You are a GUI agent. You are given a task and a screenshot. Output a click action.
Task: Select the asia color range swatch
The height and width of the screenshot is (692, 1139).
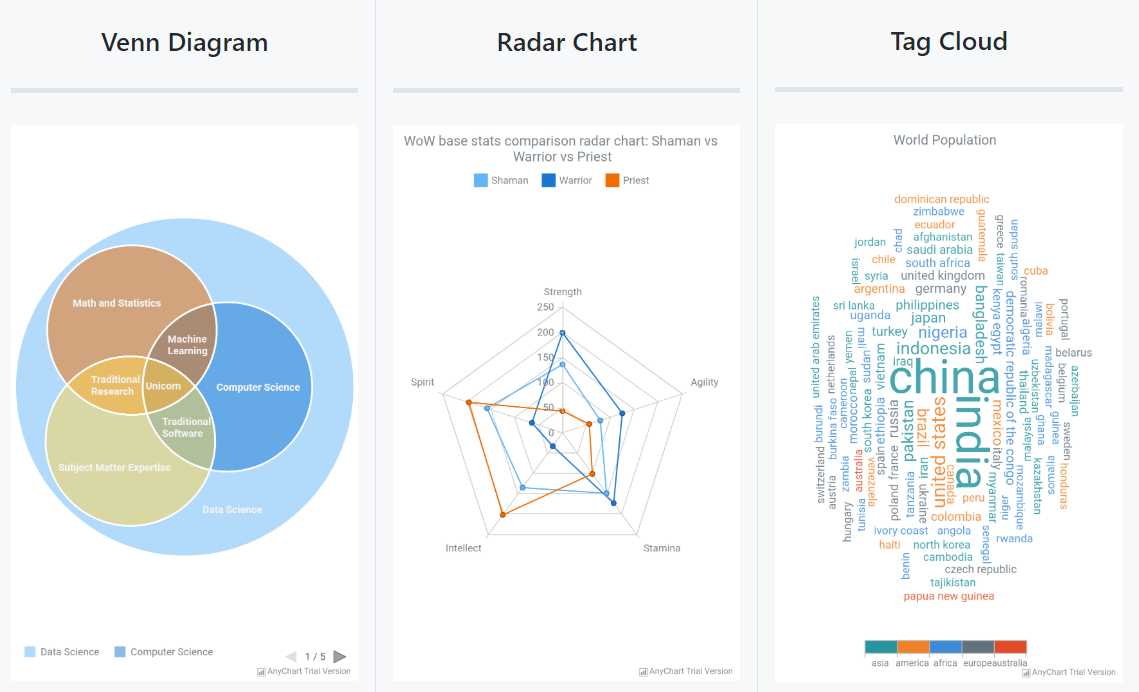(881, 647)
